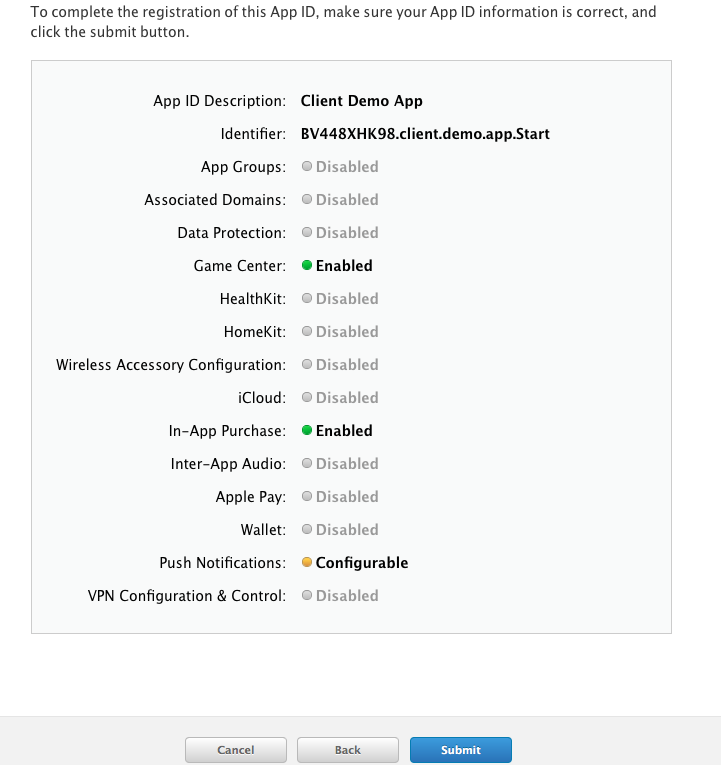Click gray status dot for Wallet
The image size is (721, 765).
pyautogui.click(x=307, y=530)
